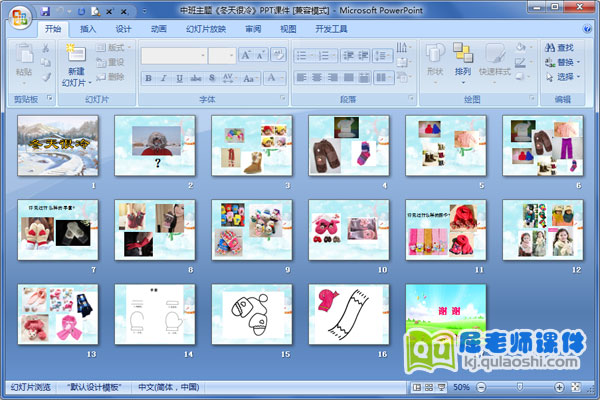The height and width of the screenshot is (400, 600).
Task: Start slide show from status bar icon
Action: coord(440,387)
